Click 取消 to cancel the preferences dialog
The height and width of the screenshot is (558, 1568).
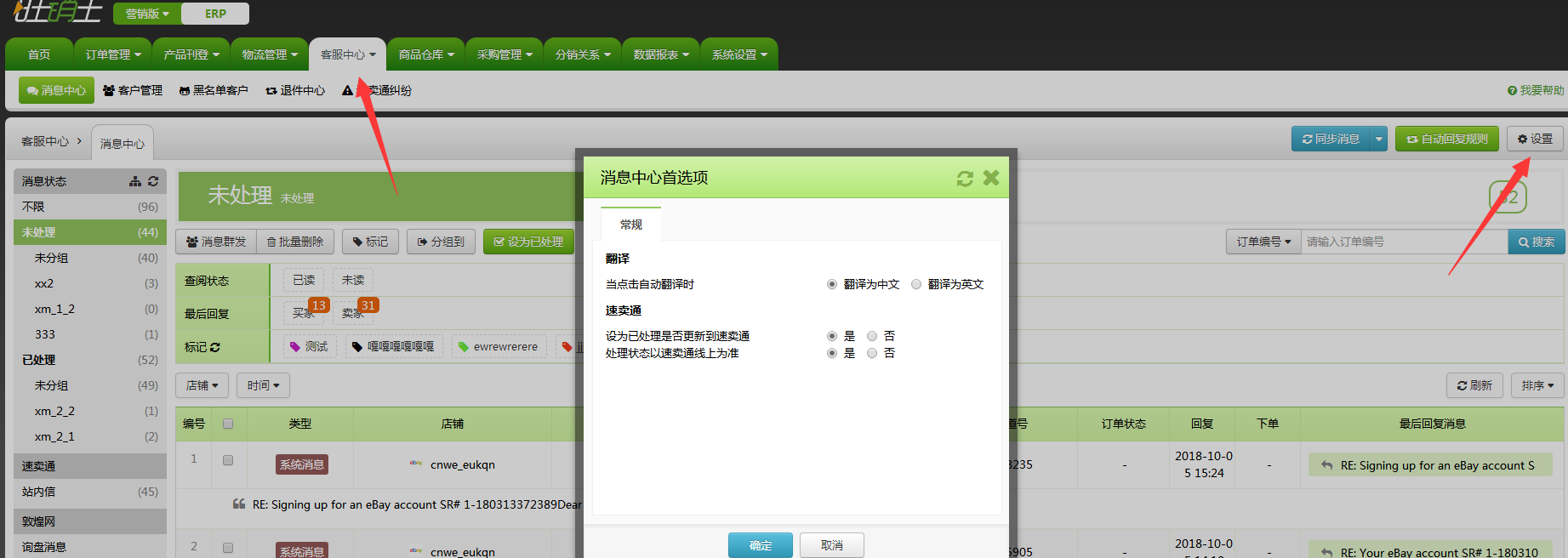(x=832, y=545)
